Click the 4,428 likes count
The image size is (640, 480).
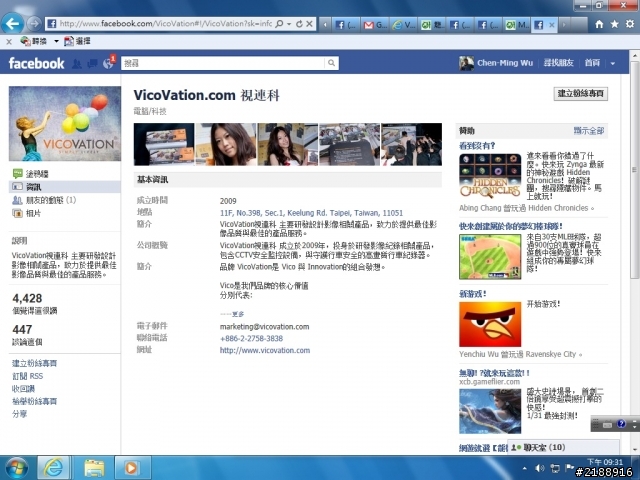[x=27, y=298]
